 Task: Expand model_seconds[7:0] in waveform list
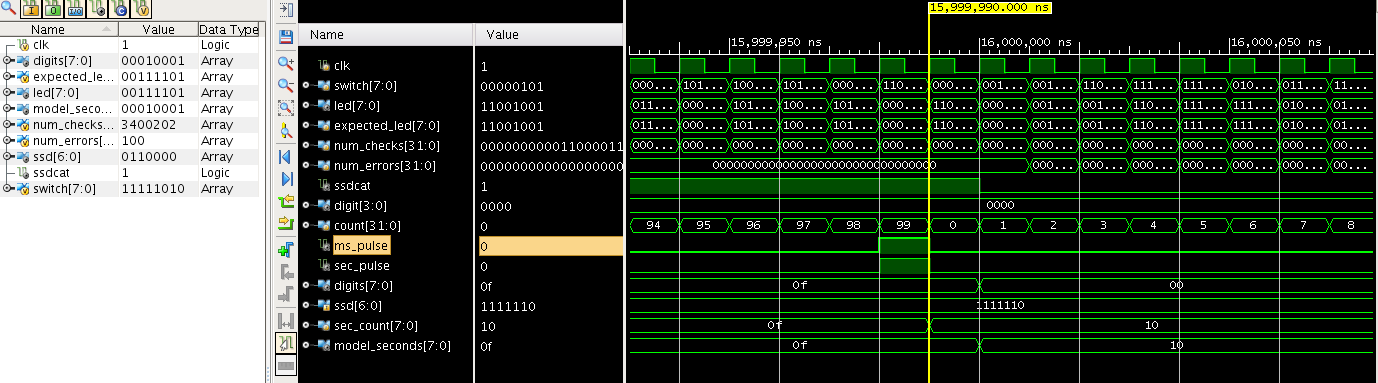(306, 346)
